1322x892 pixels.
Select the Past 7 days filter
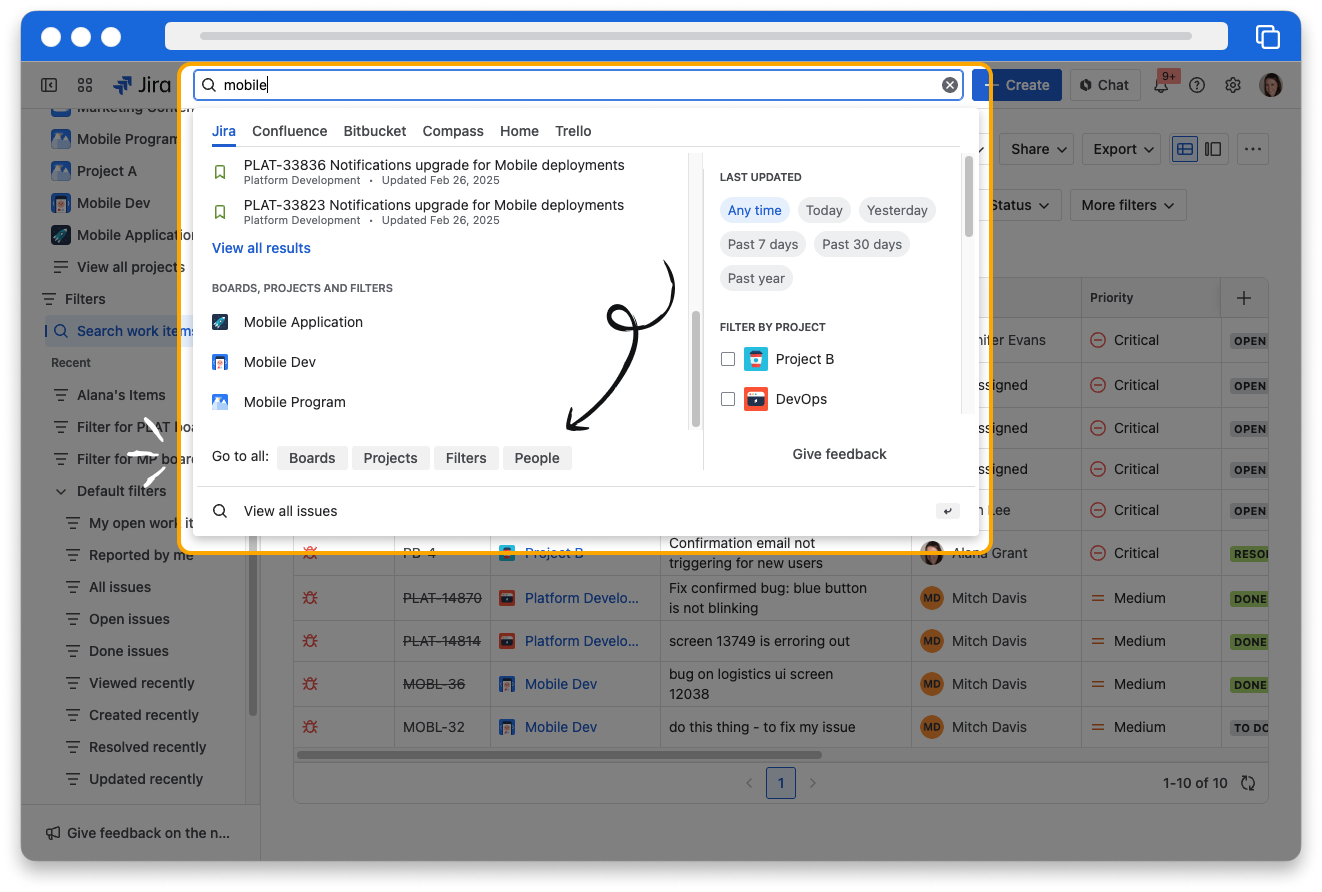coord(763,244)
